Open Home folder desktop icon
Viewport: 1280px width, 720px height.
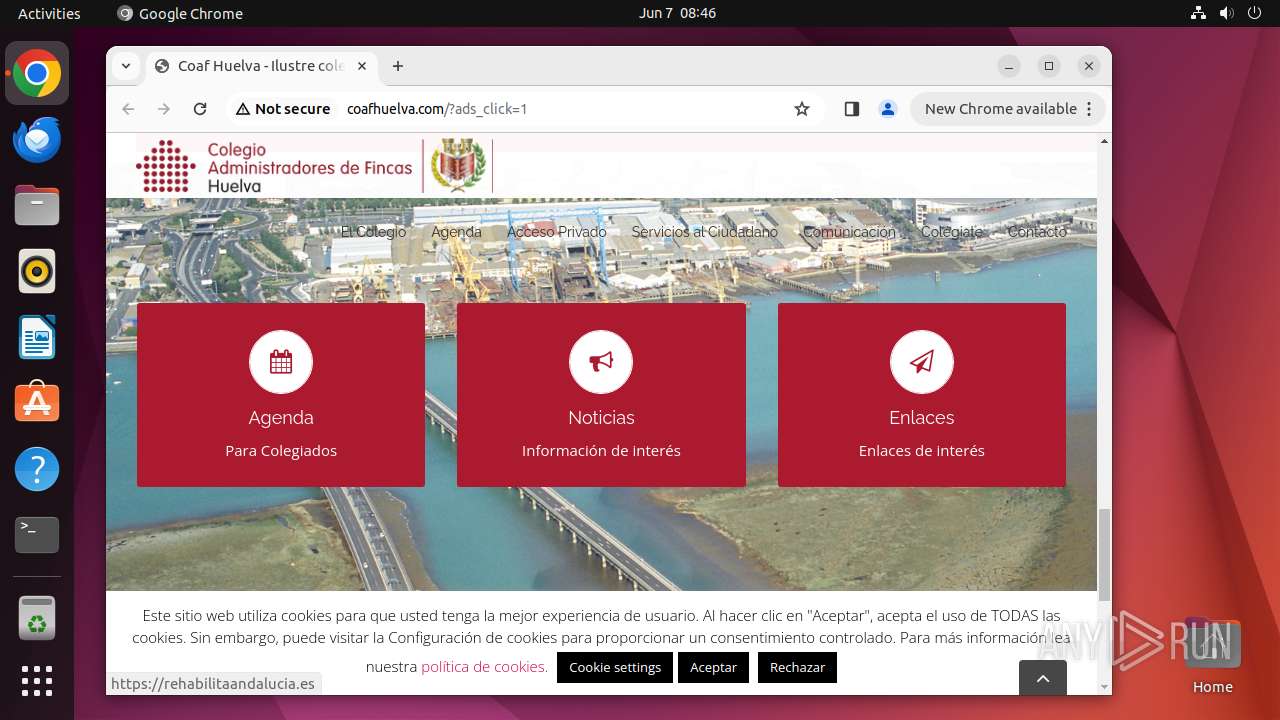tap(1212, 658)
